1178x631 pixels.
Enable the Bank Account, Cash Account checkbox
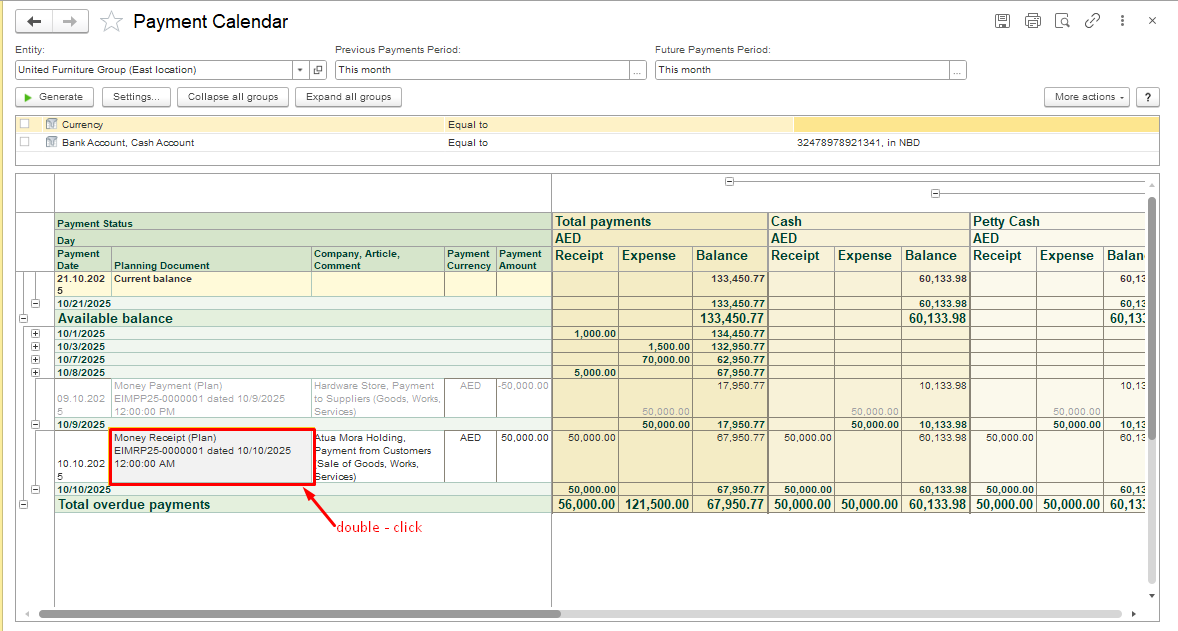pos(25,142)
